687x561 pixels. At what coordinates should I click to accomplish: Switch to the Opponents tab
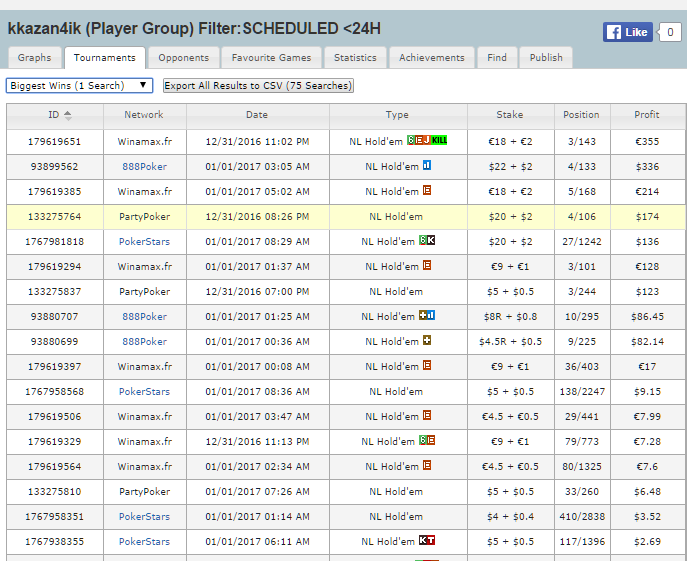click(x=184, y=57)
